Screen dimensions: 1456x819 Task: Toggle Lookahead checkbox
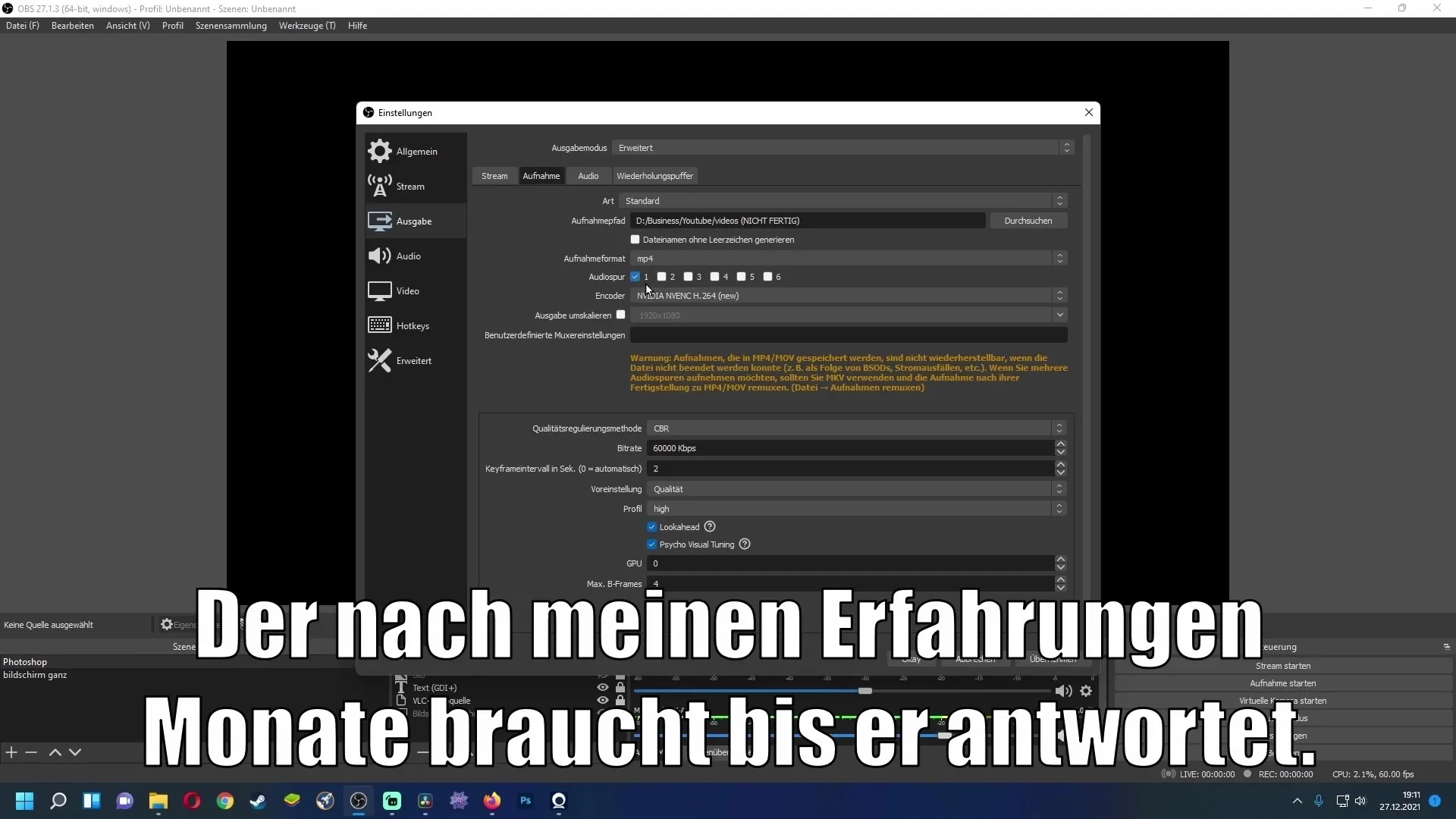tap(652, 527)
